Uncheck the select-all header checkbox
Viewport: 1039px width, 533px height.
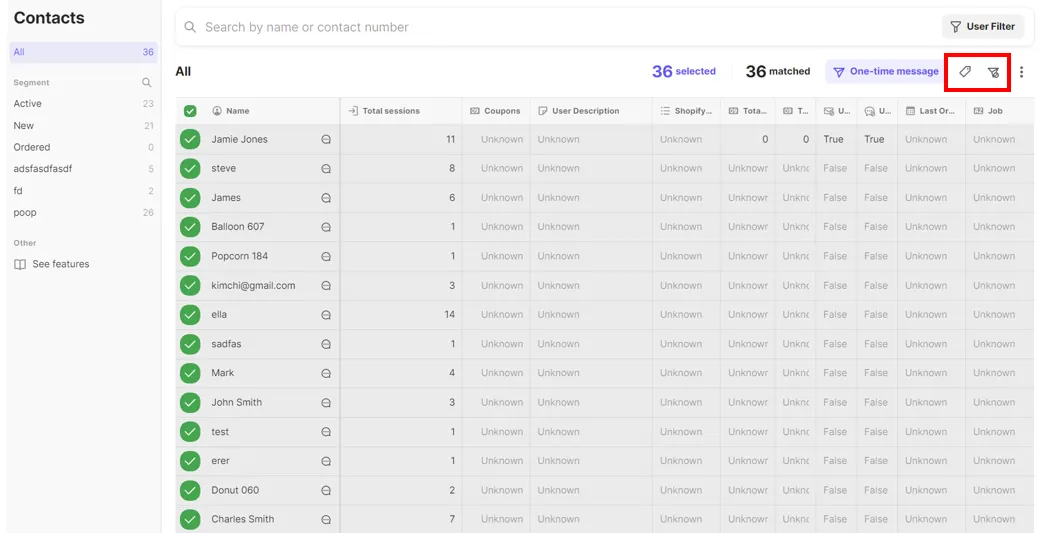(190, 111)
